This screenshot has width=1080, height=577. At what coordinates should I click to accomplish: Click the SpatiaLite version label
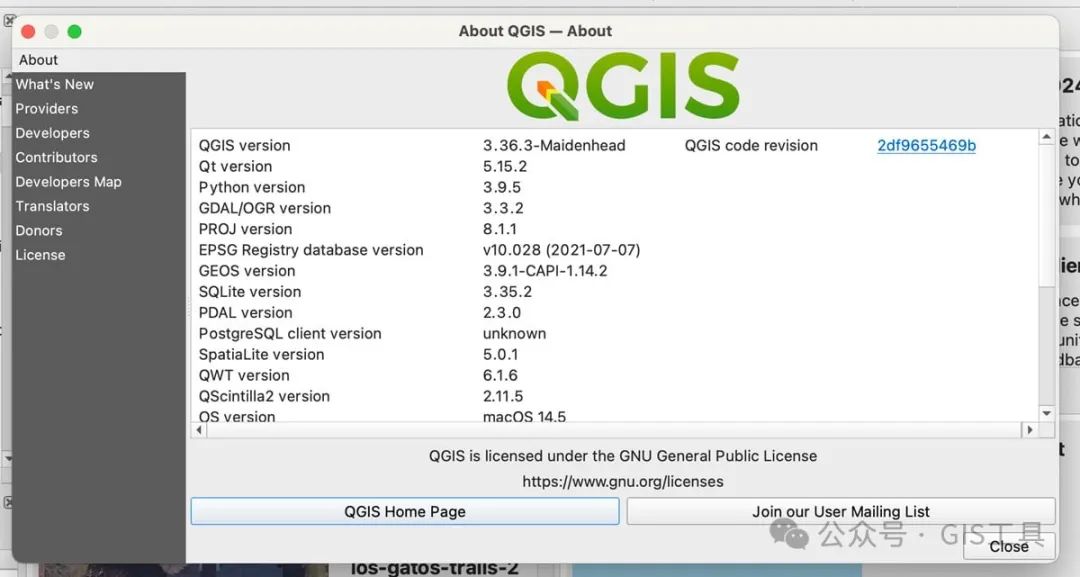click(x=261, y=355)
